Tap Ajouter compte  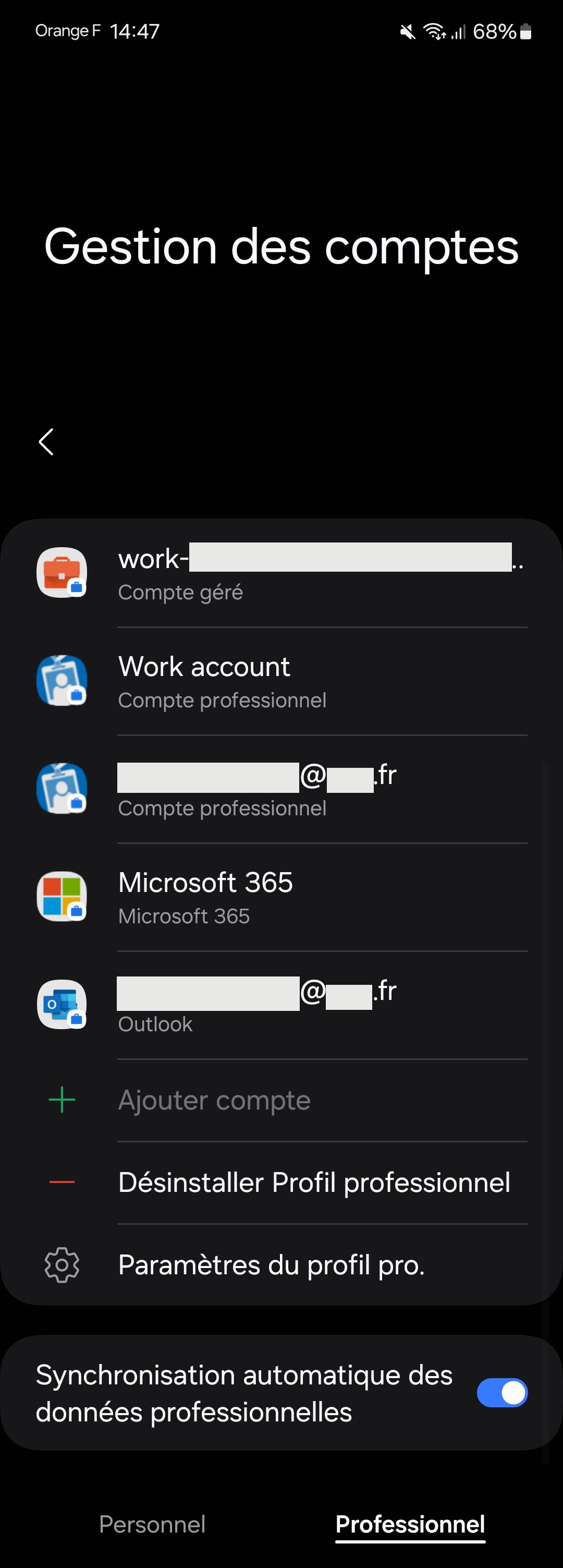coord(214,1101)
